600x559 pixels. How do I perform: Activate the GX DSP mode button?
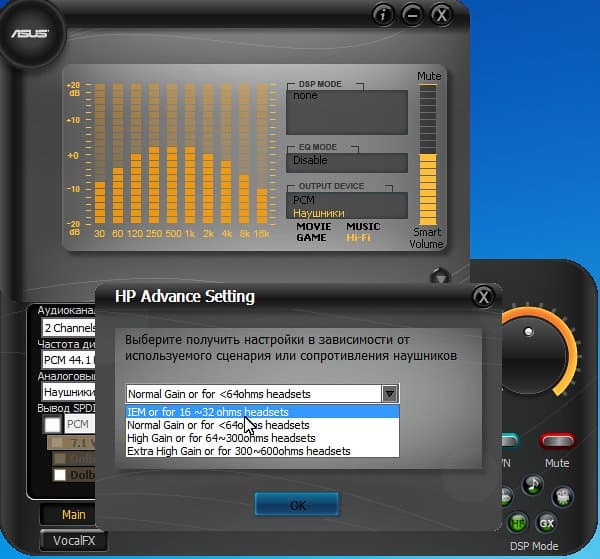coord(546,523)
